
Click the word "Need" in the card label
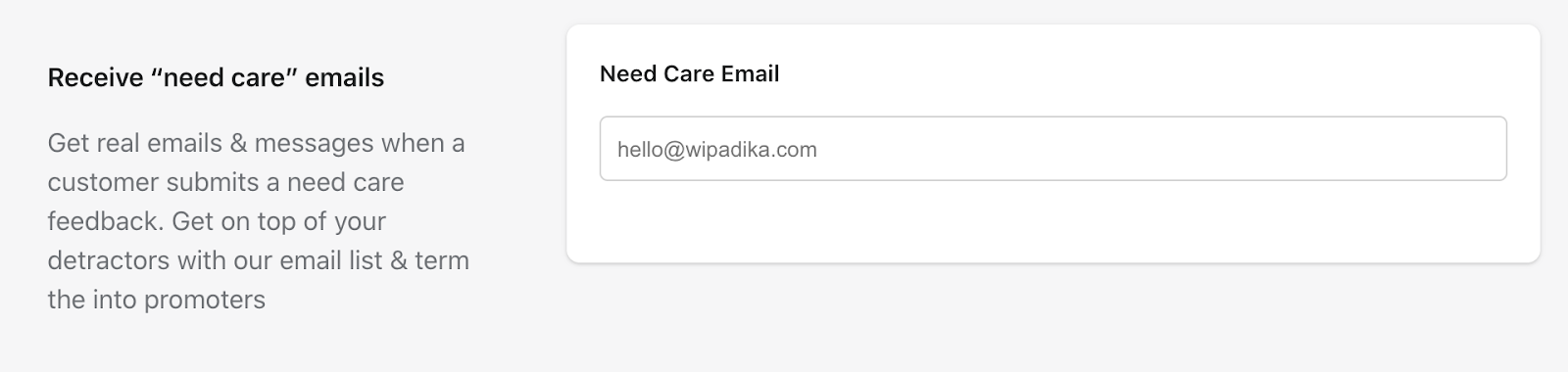pyautogui.click(x=627, y=73)
